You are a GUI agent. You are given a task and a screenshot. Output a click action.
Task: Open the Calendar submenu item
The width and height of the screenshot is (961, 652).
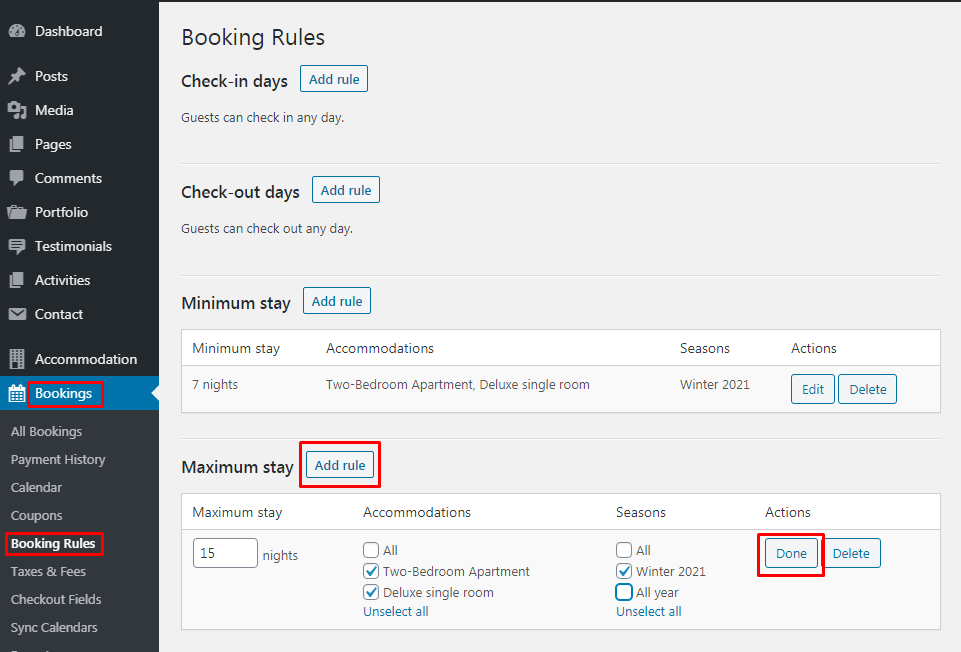tap(37, 488)
